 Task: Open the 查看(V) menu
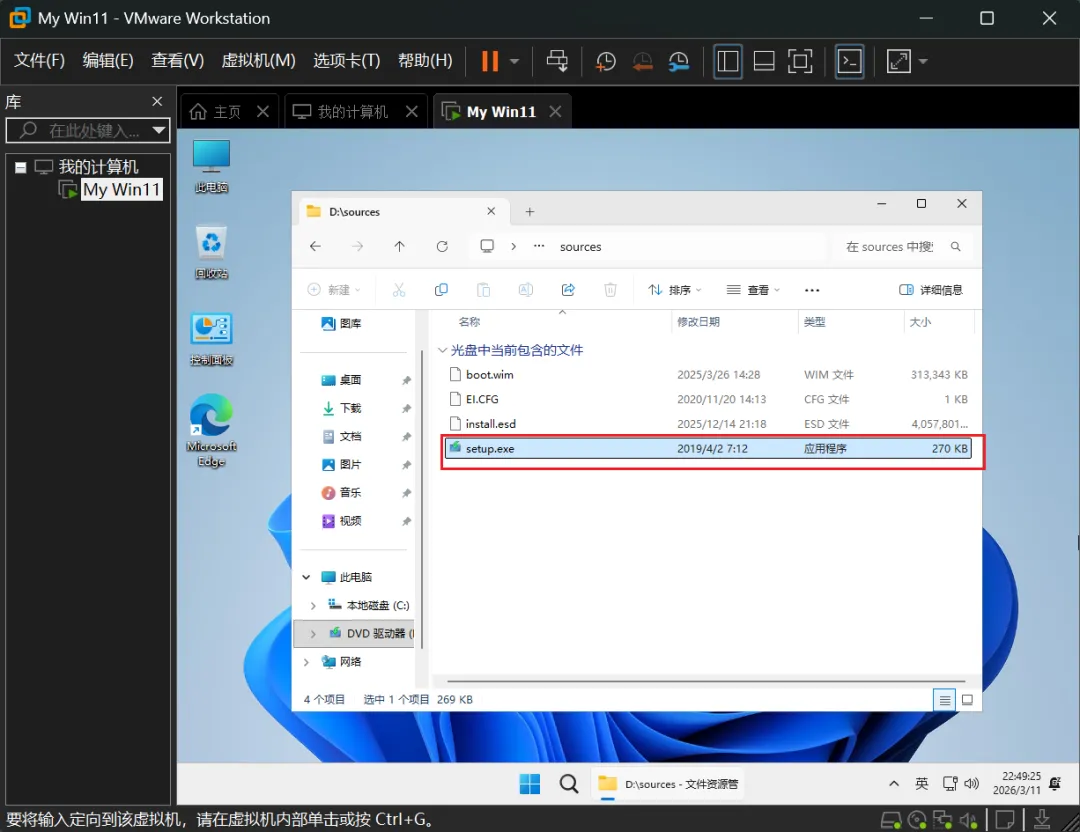coord(178,61)
